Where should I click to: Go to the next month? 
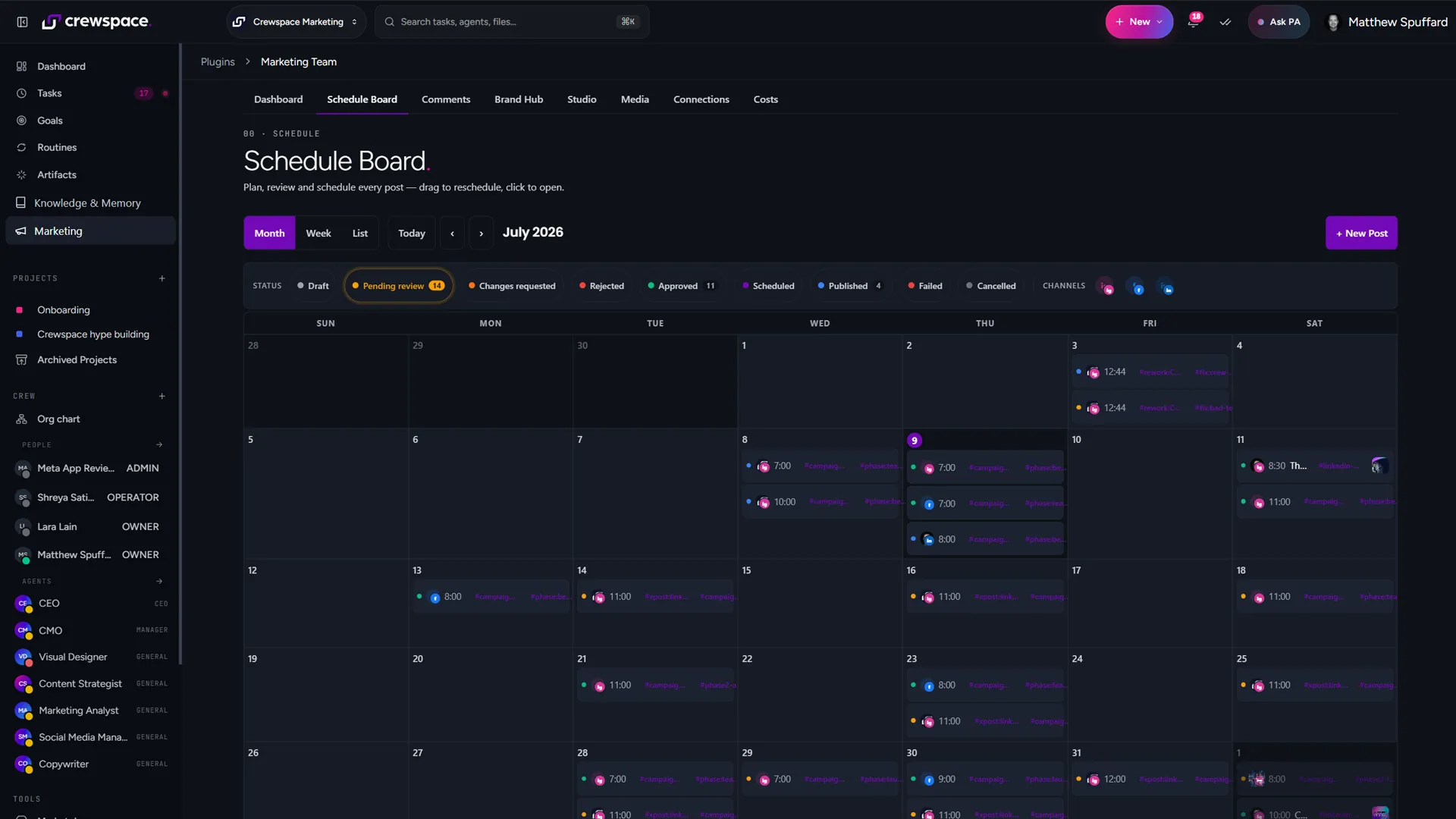(x=481, y=233)
